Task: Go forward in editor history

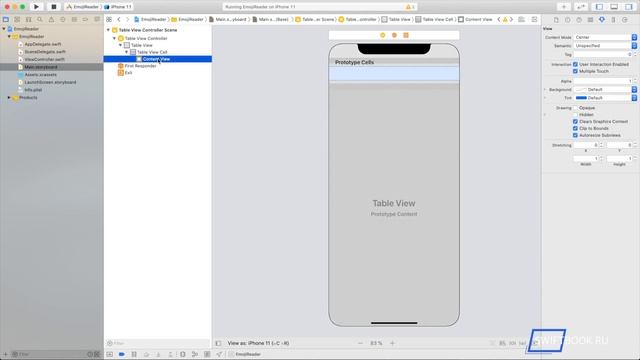Action: pos(127,19)
